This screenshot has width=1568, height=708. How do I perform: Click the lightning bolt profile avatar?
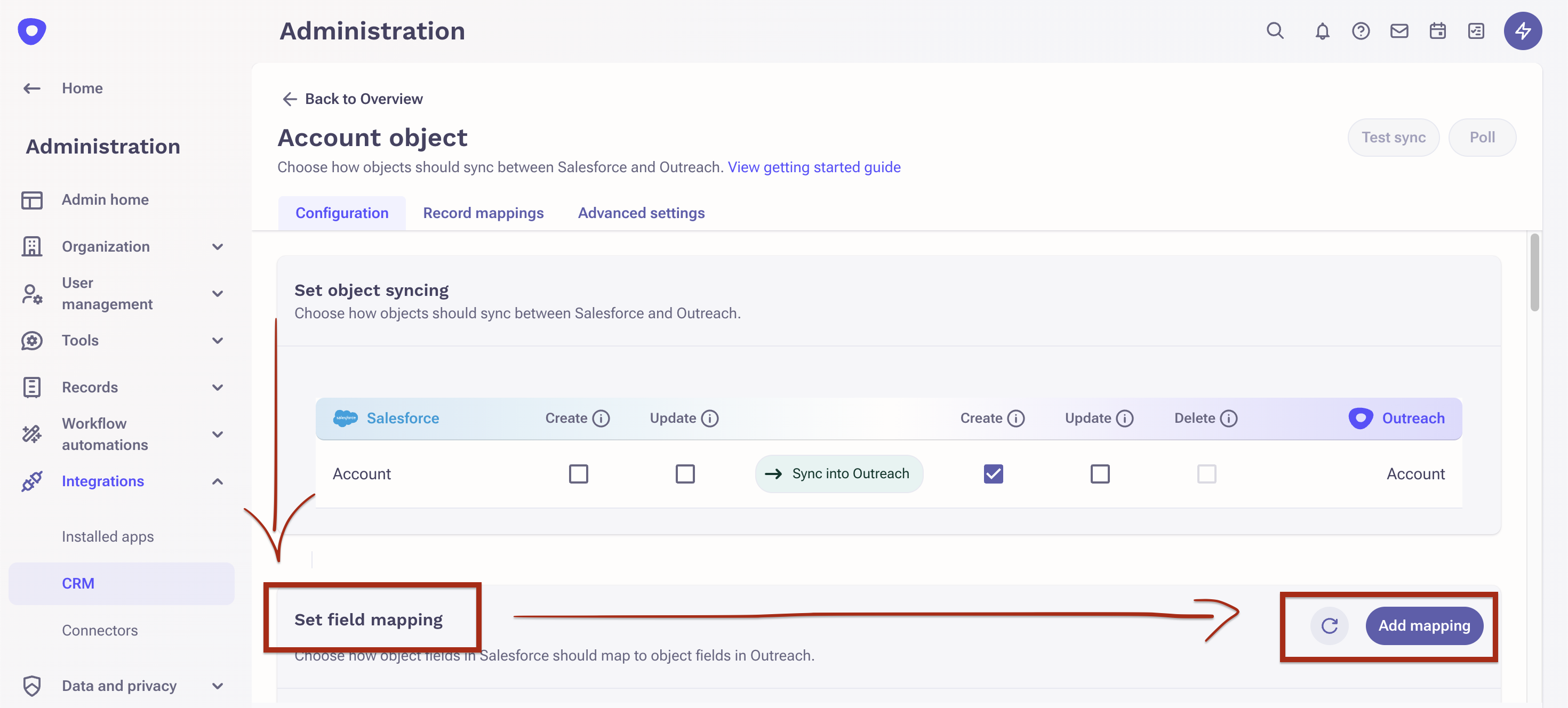pyautogui.click(x=1522, y=31)
